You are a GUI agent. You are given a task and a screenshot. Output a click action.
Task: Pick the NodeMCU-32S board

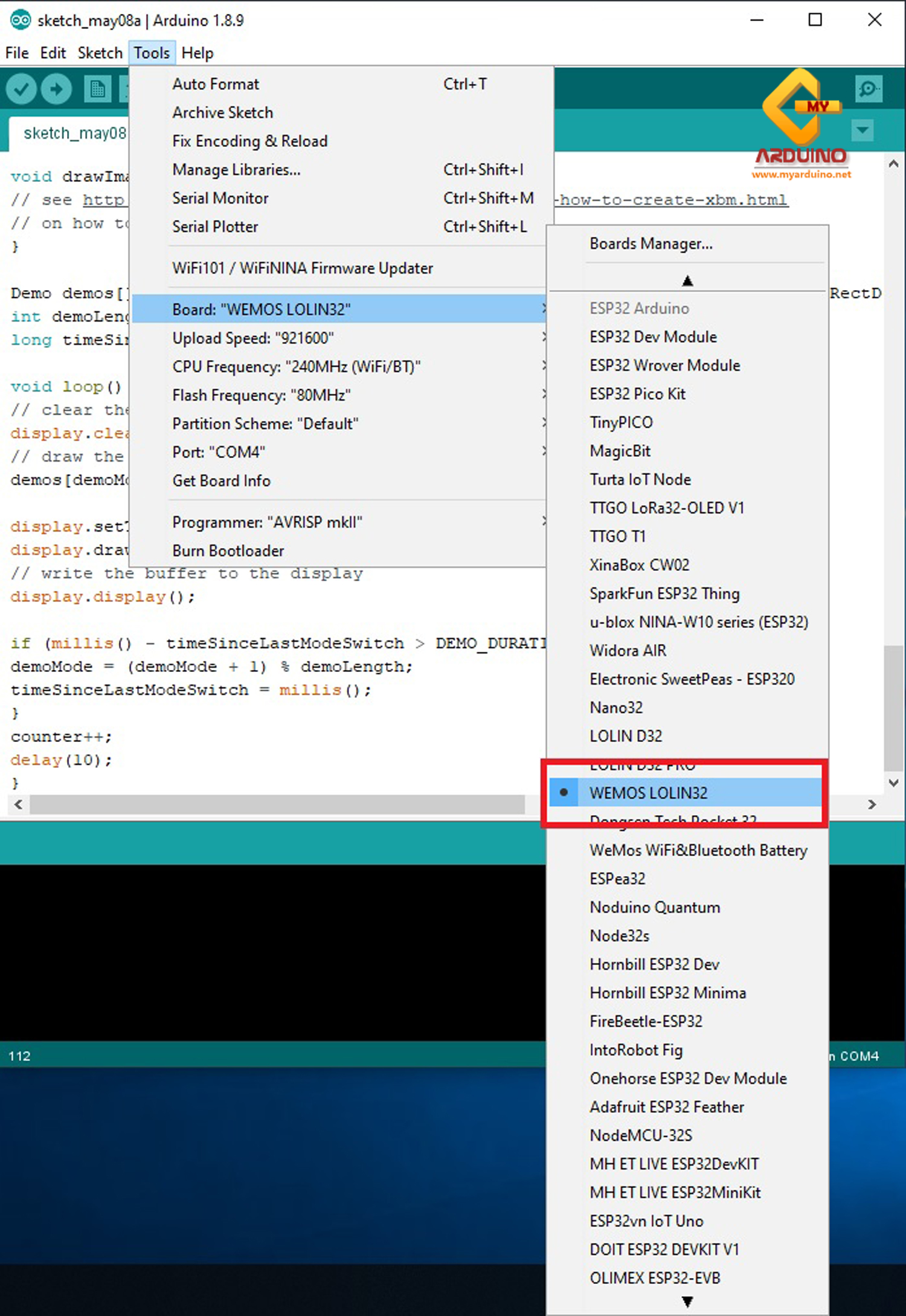[x=641, y=1135]
